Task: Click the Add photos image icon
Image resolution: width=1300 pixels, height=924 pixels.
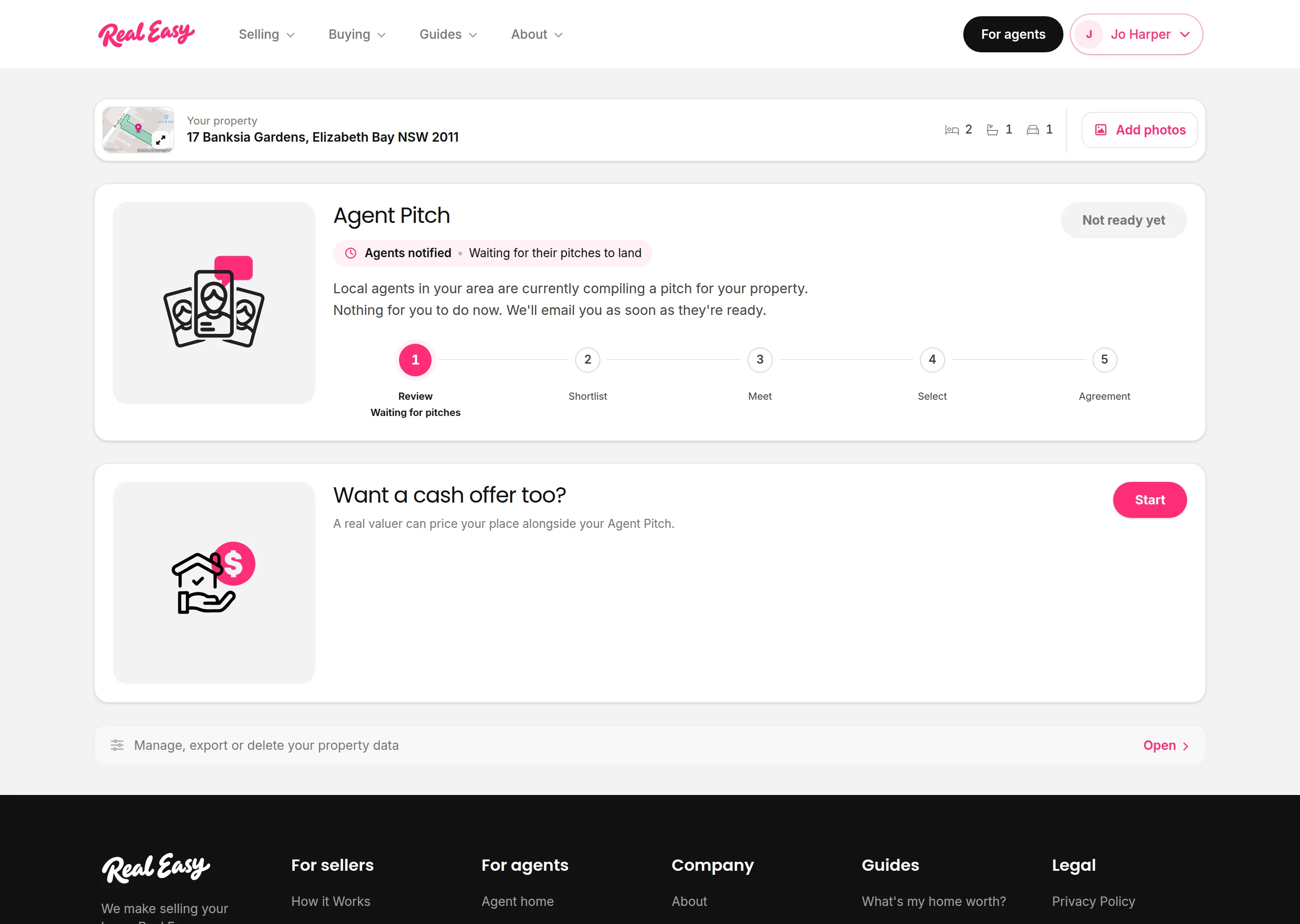Action: click(x=1101, y=130)
